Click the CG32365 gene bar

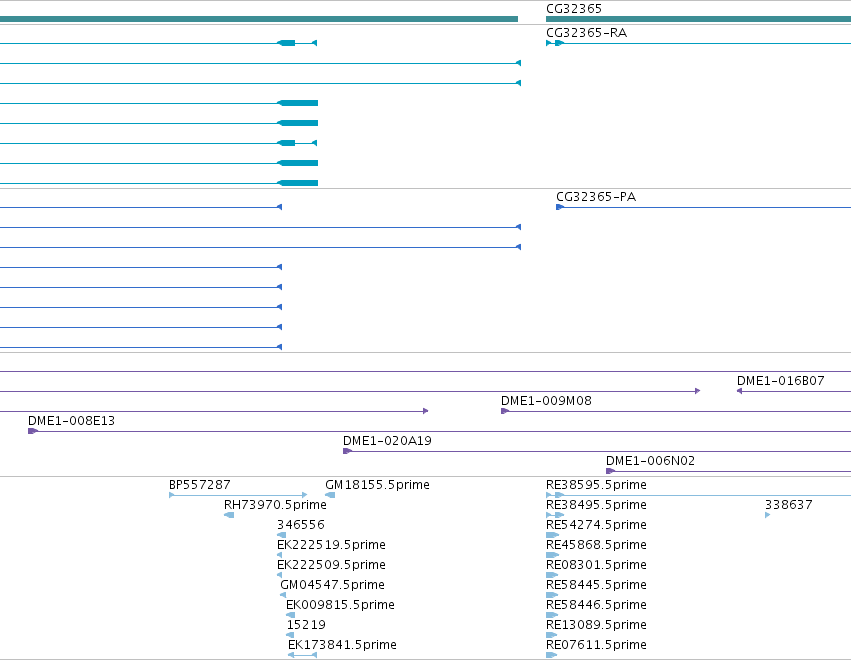698,20
